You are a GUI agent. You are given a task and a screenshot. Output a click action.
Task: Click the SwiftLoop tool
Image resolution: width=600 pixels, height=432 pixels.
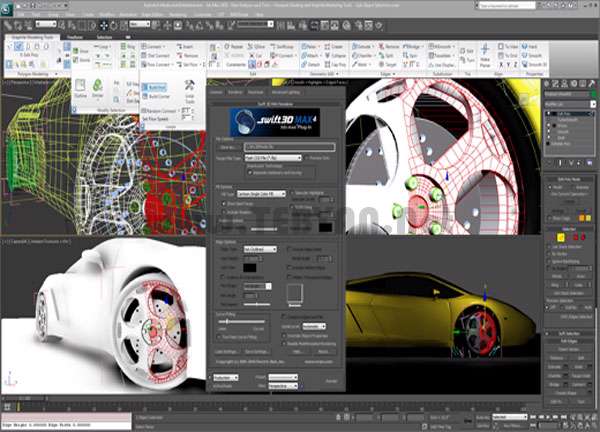tap(282, 46)
